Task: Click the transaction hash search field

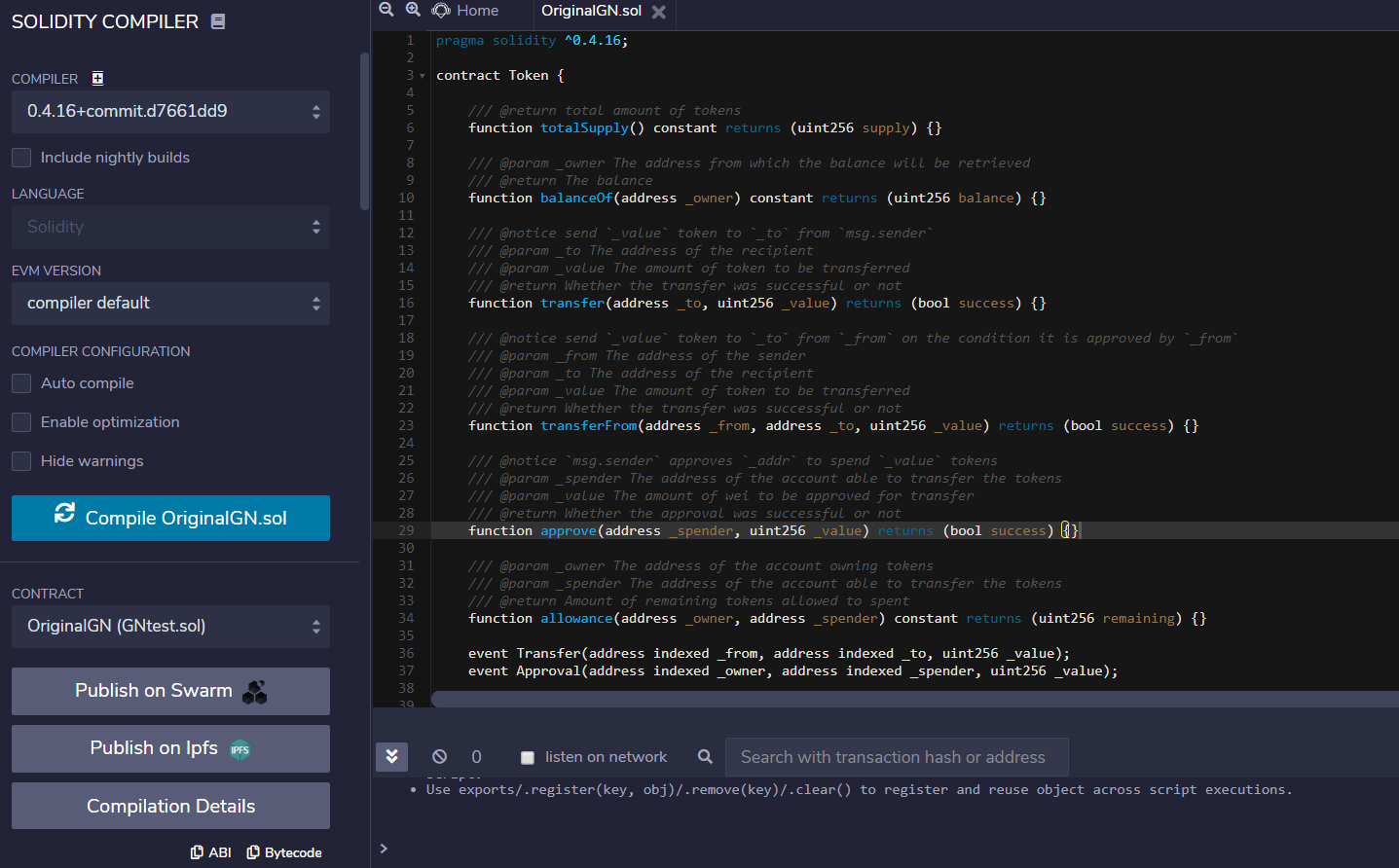Action: coord(897,757)
